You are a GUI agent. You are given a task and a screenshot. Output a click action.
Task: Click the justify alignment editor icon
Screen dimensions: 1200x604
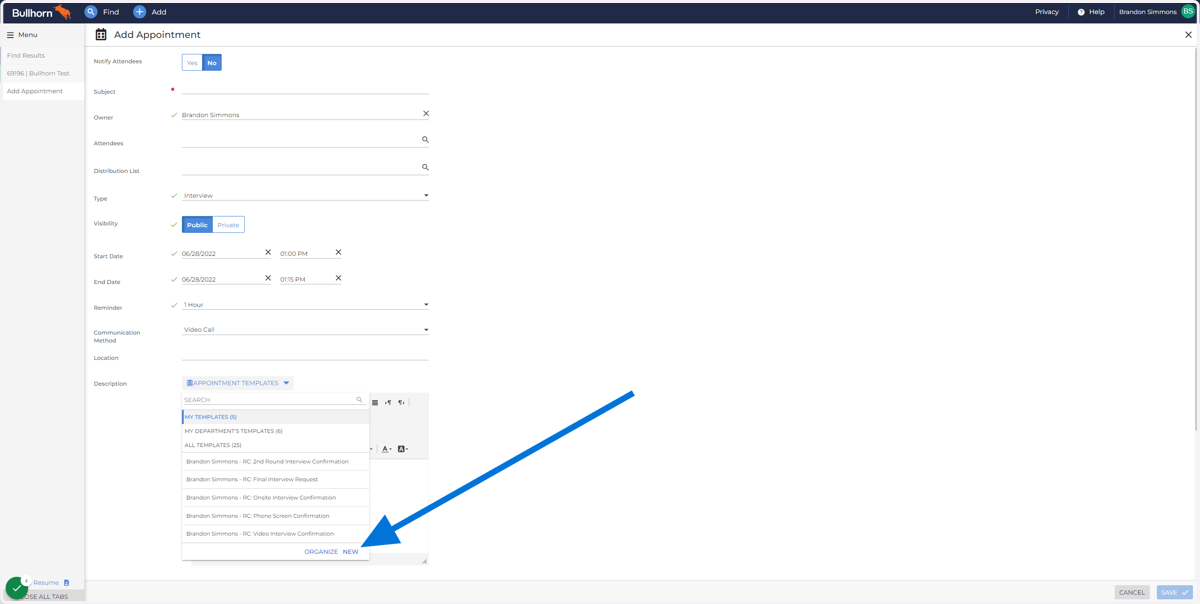[x=375, y=403]
